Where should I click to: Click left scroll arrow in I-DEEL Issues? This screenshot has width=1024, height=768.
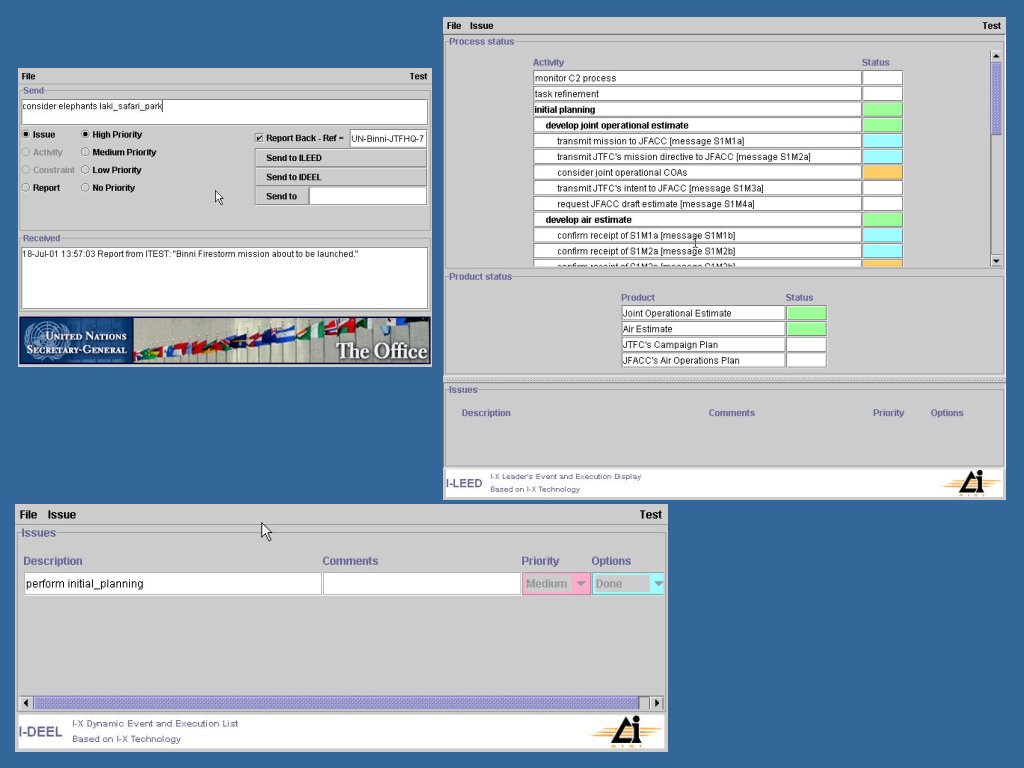click(27, 703)
